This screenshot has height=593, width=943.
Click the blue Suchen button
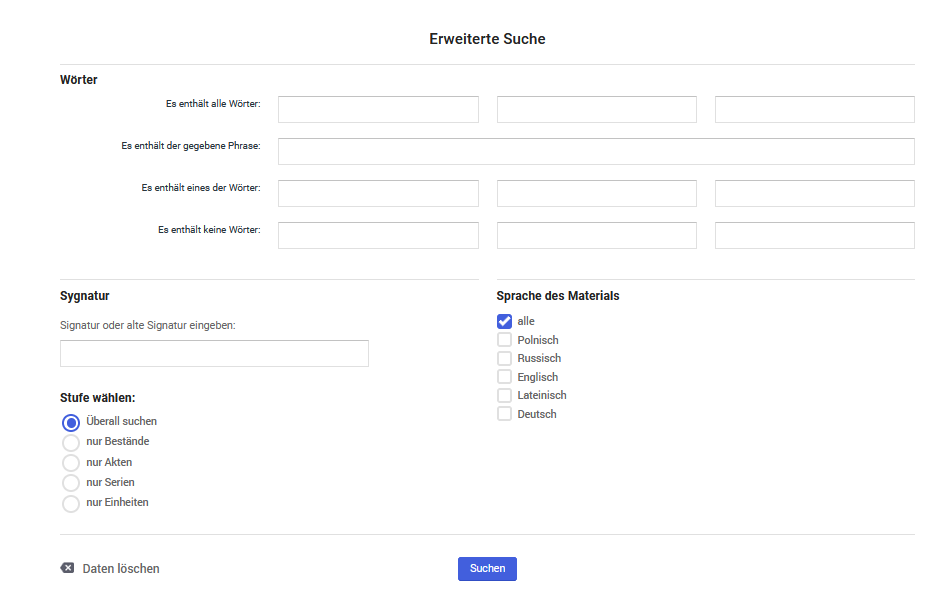(x=487, y=568)
